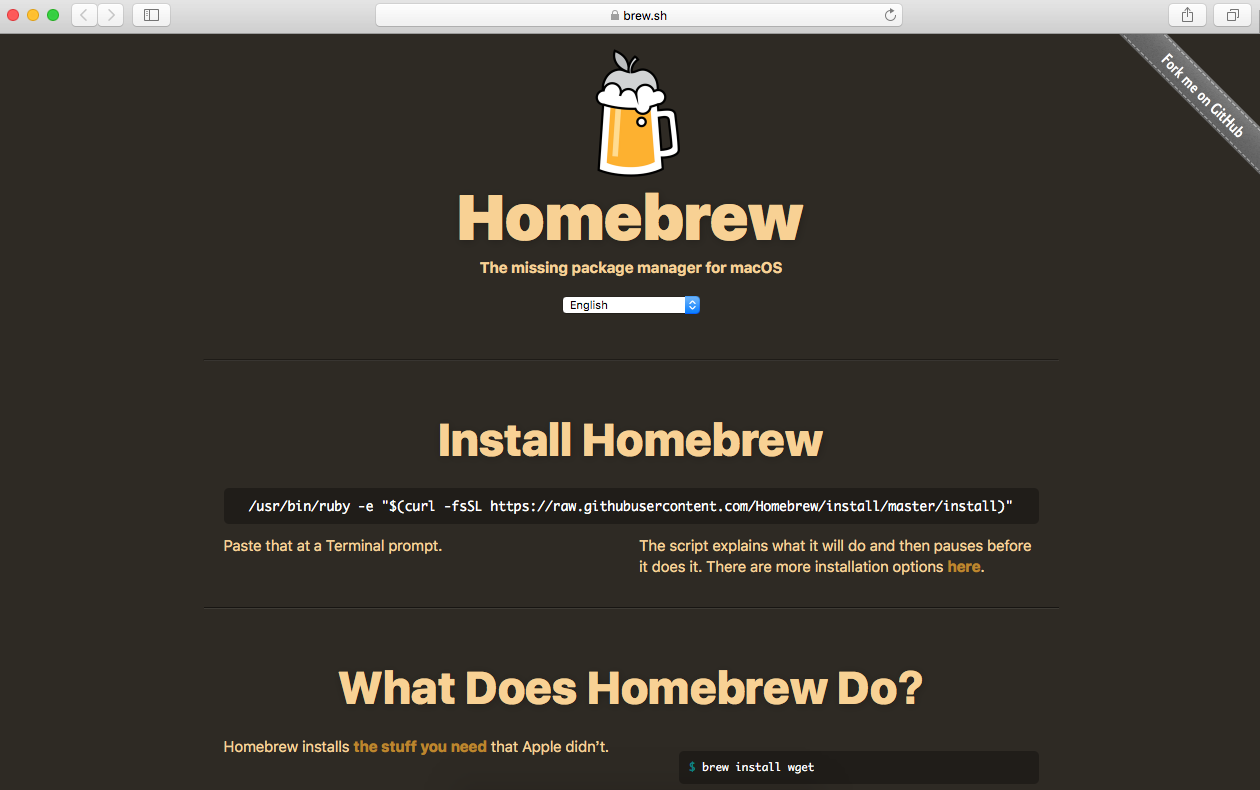
Task: Go back with Safari's back arrow
Action: (x=85, y=15)
